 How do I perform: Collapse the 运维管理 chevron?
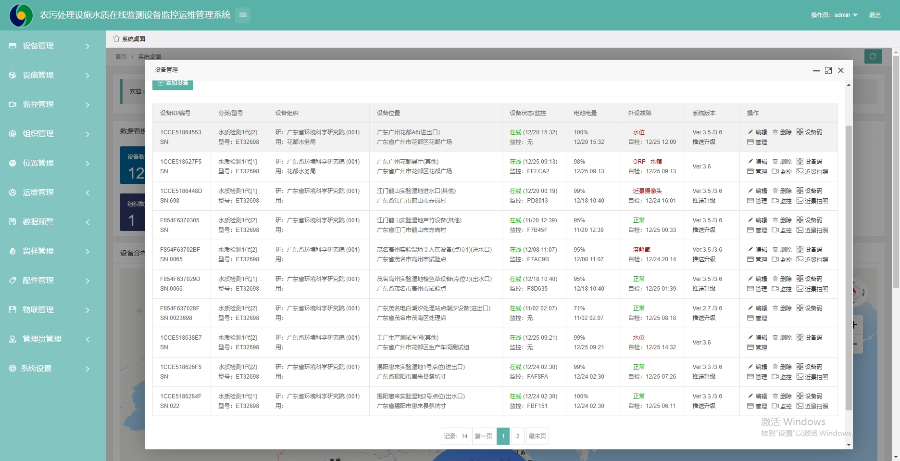coord(87,192)
